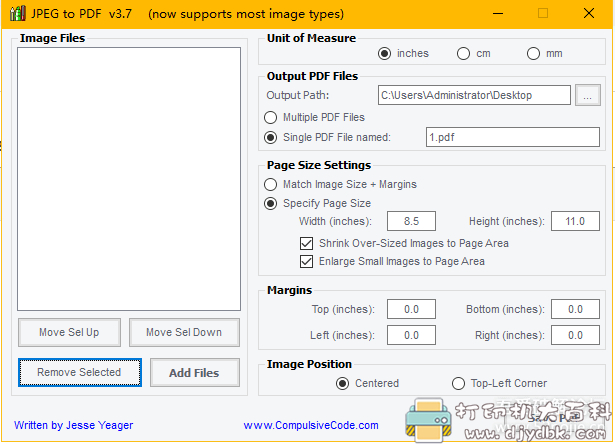
Task: Click Add Files button
Action: click(195, 373)
